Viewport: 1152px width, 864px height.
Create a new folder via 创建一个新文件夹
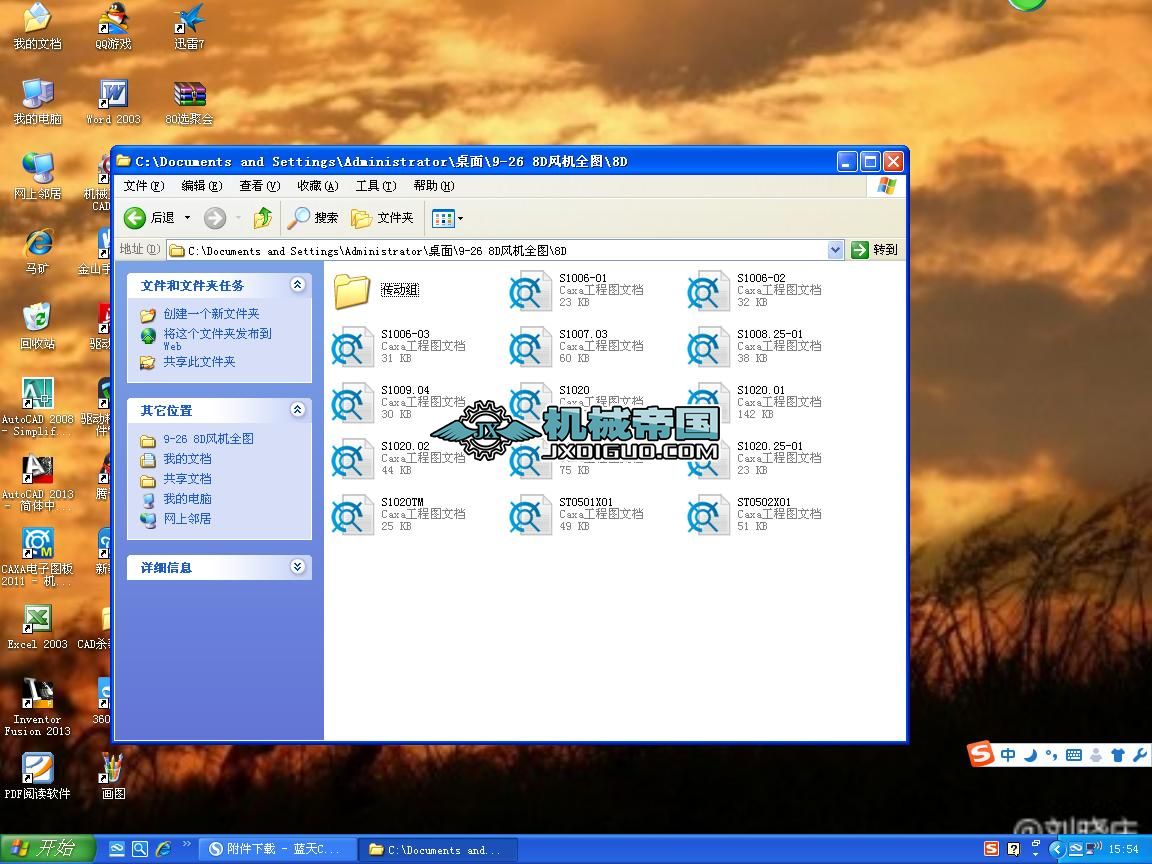point(213,314)
